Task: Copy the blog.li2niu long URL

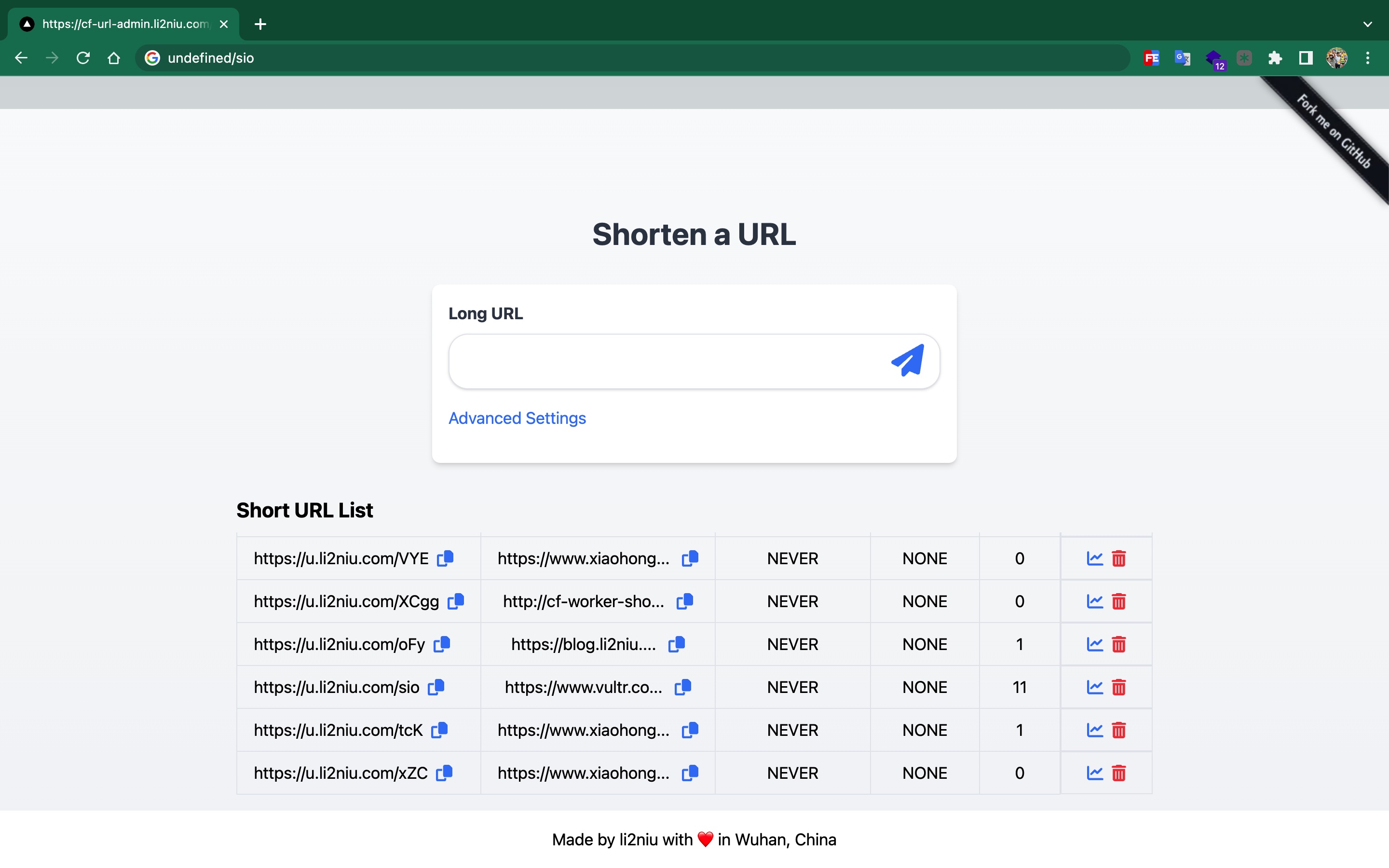Action: (x=677, y=644)
